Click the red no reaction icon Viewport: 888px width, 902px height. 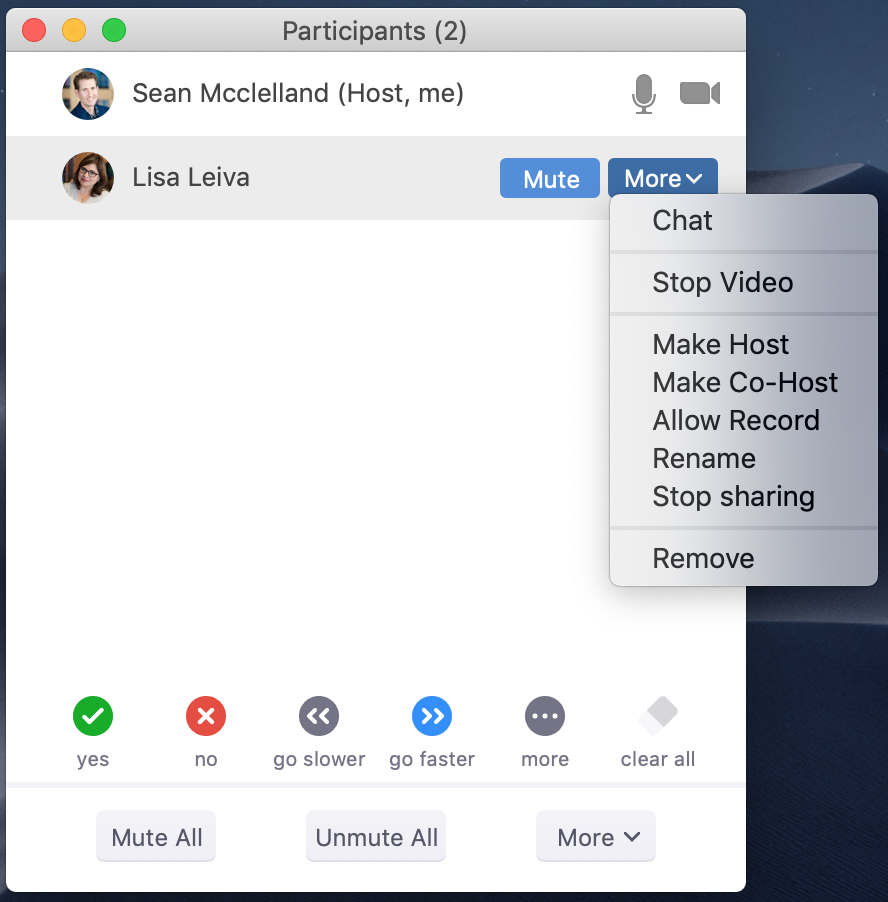click(206, 716)
